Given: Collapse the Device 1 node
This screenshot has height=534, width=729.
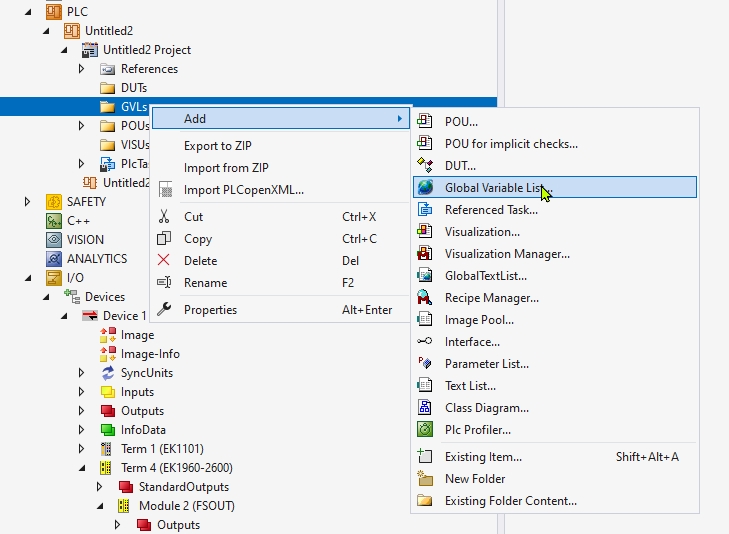Looking at the screenshot, I should coord(64,316).
